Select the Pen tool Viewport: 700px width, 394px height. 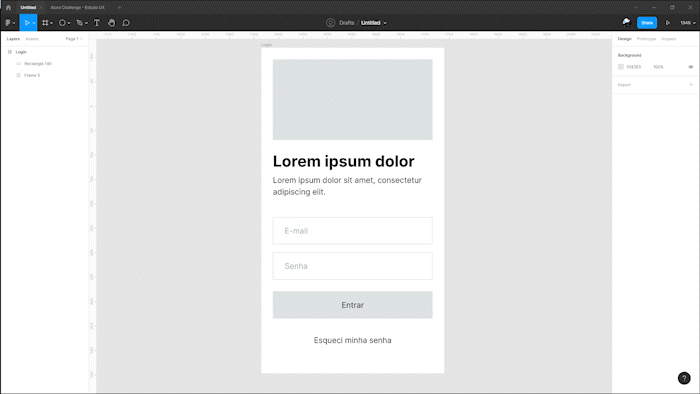click(x=79, y=23)
